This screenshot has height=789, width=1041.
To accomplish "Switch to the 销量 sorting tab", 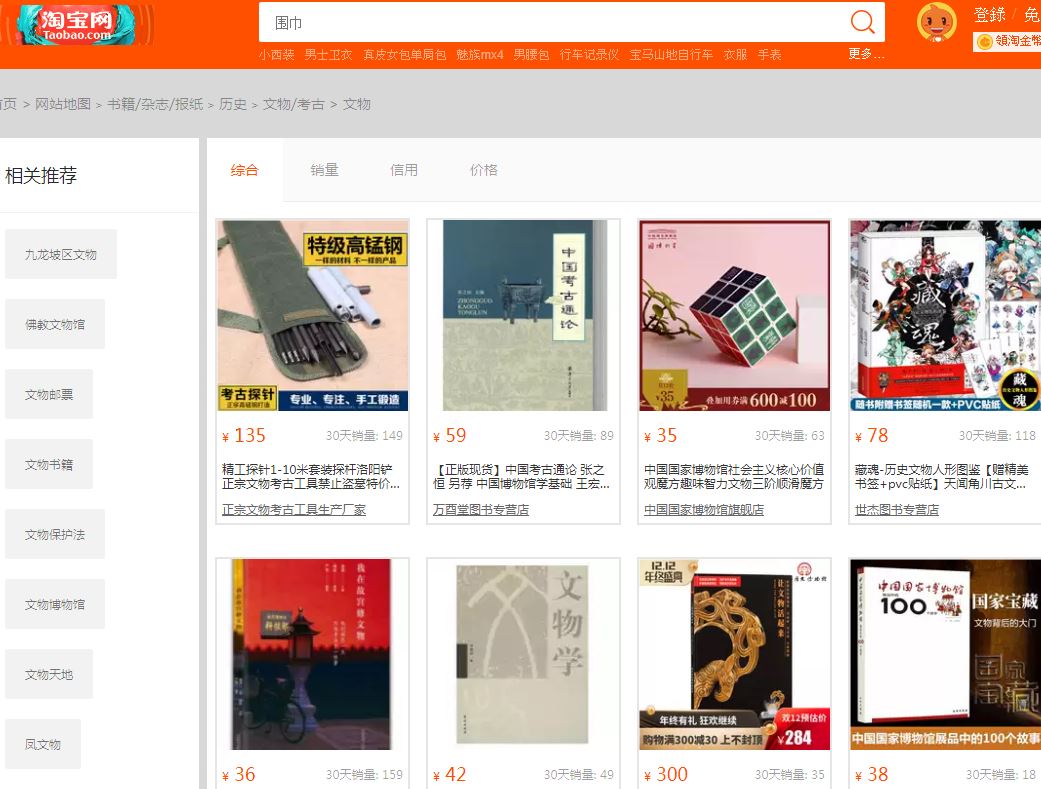I will (x=324, y=170).
